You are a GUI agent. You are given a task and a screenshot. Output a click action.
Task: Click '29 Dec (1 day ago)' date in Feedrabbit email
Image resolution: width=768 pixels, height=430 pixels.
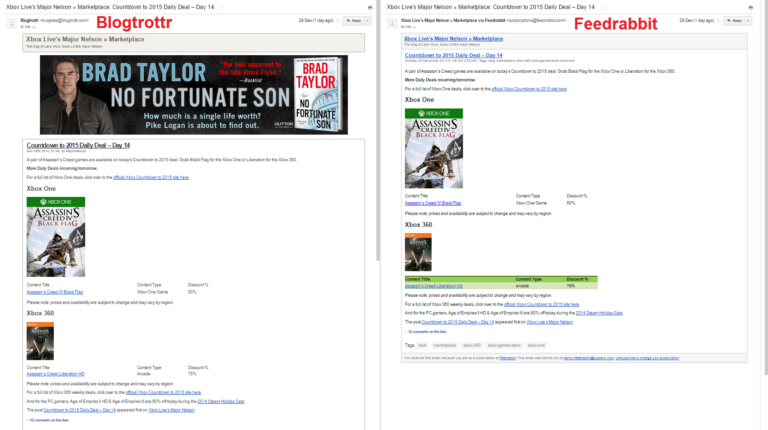pos(696,21)
